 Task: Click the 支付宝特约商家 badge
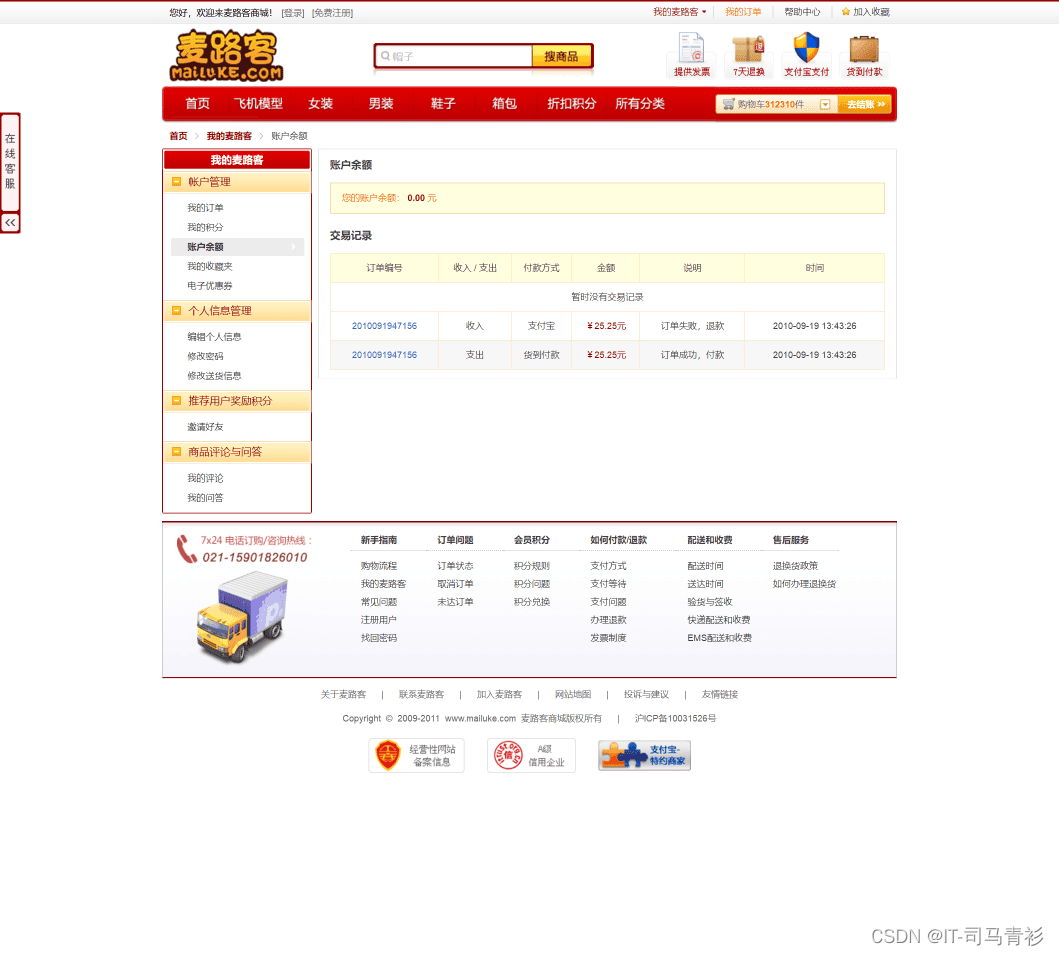644,755
